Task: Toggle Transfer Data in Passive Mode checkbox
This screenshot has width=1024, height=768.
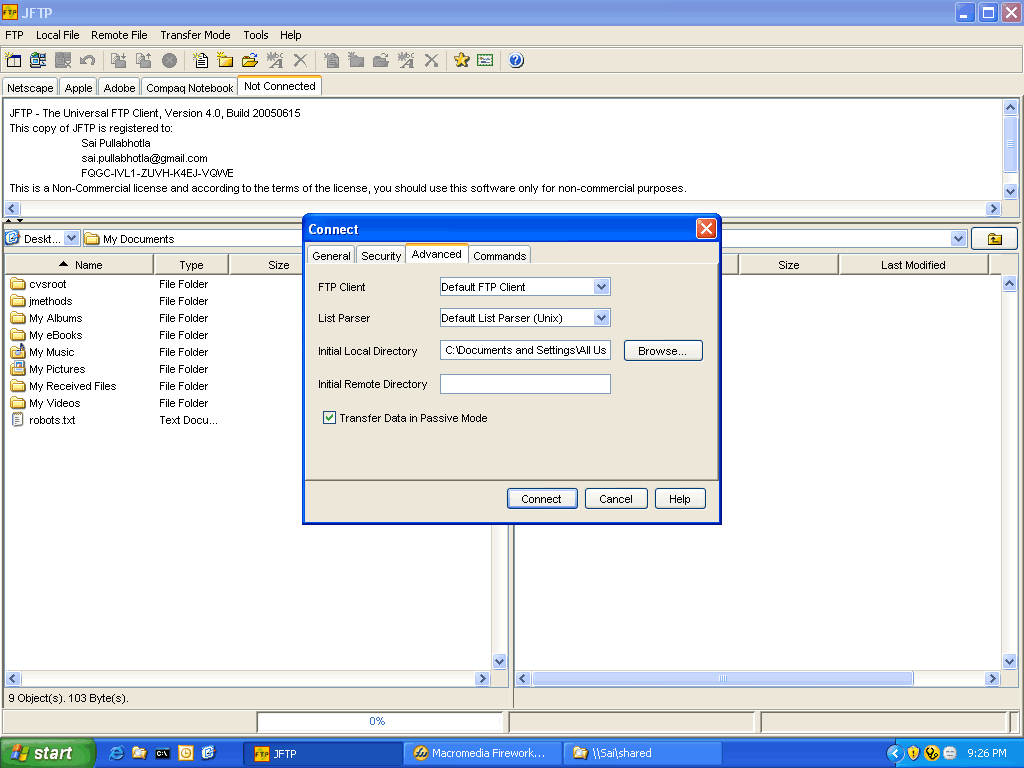Action: click(329, 418)
